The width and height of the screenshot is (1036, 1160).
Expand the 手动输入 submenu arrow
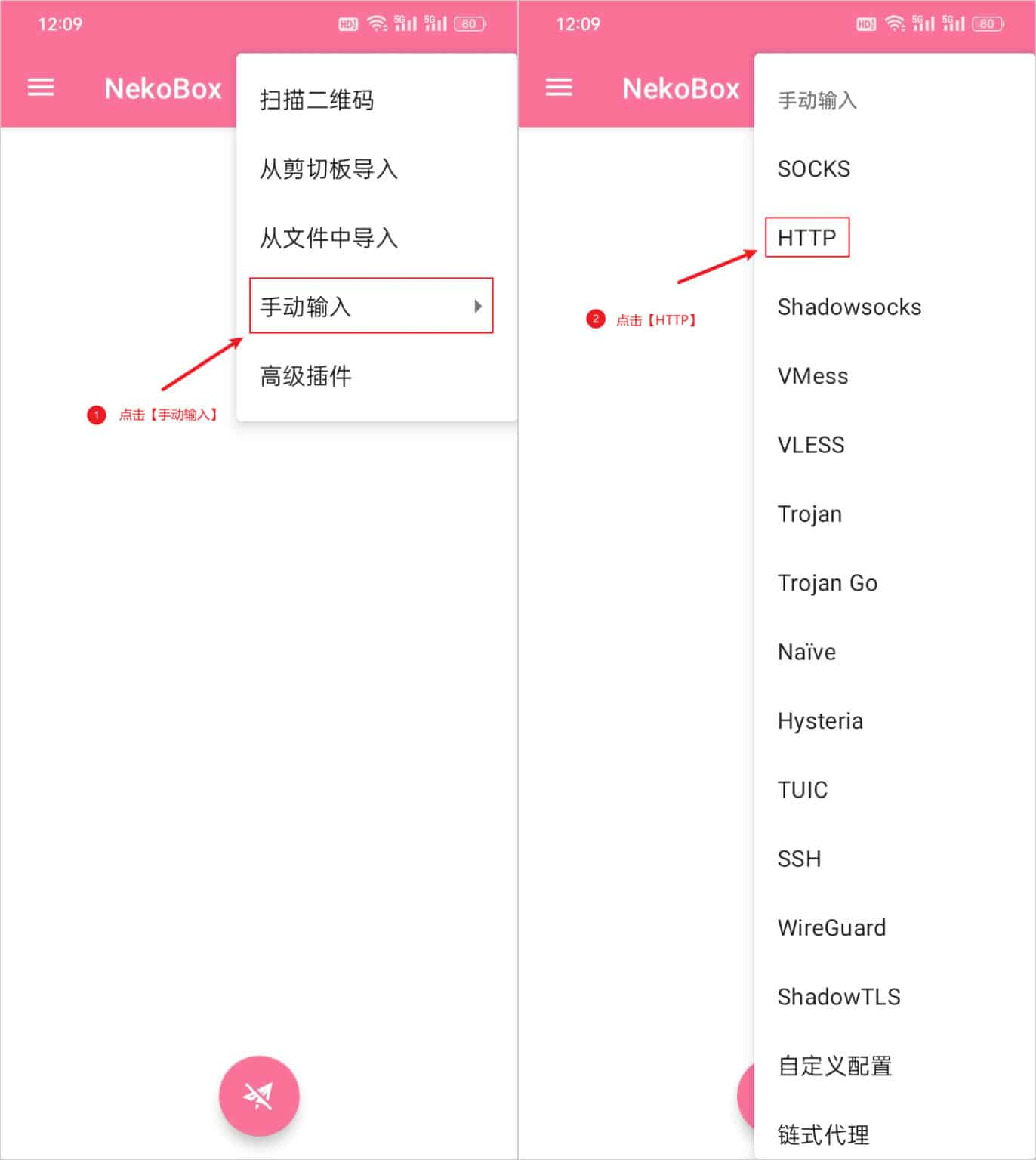pos(477,306)
